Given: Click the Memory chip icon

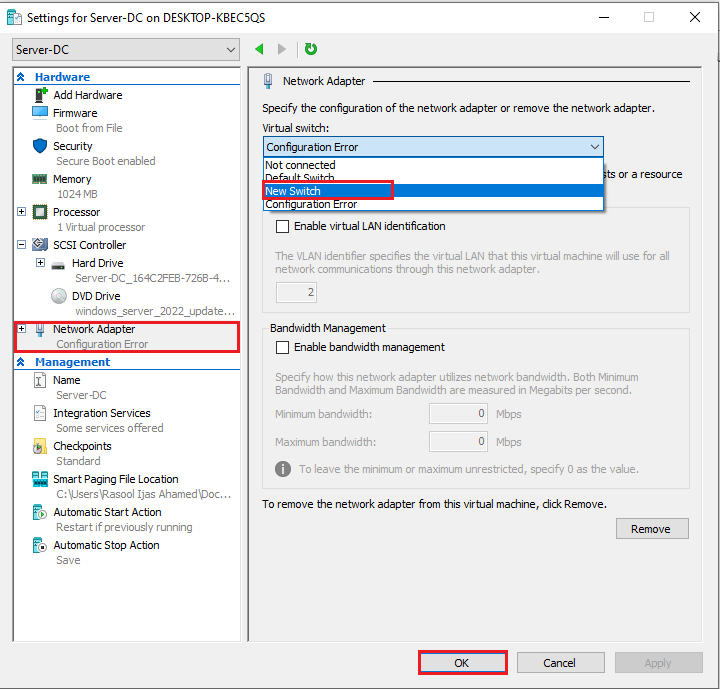Looking at the screenshot, I should [x=39, y=179].
